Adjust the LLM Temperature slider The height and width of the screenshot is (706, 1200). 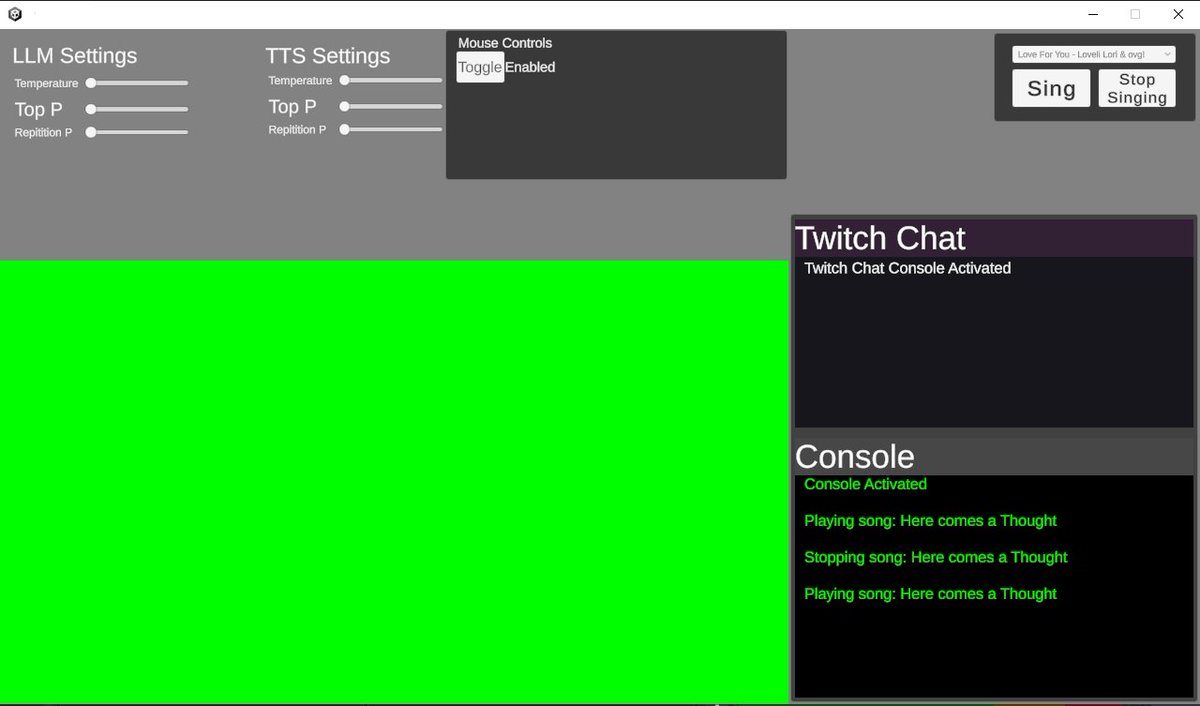137,83
